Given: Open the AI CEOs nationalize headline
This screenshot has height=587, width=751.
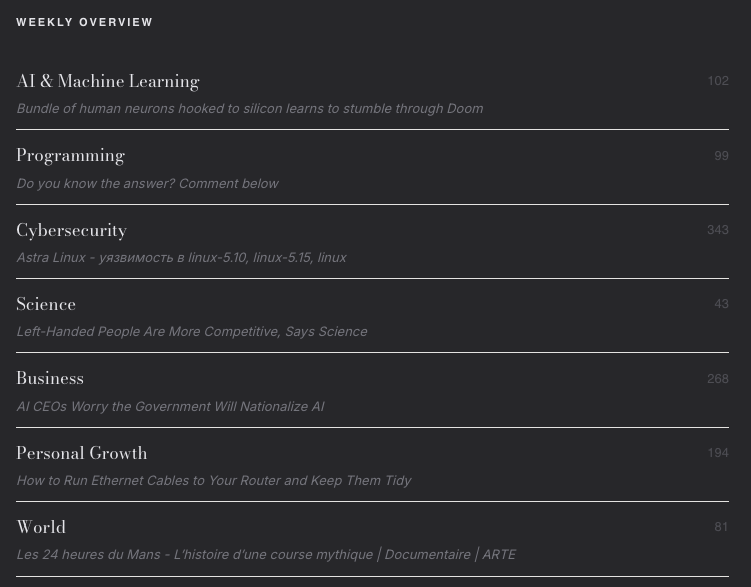Looking at the screenshot, I should 170,406.
